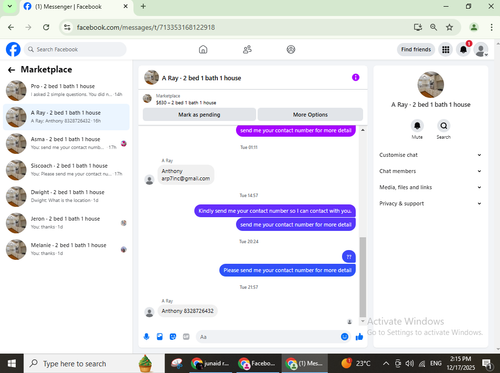
Task: Open the taskbar volume icon
Action: point(410,363)
